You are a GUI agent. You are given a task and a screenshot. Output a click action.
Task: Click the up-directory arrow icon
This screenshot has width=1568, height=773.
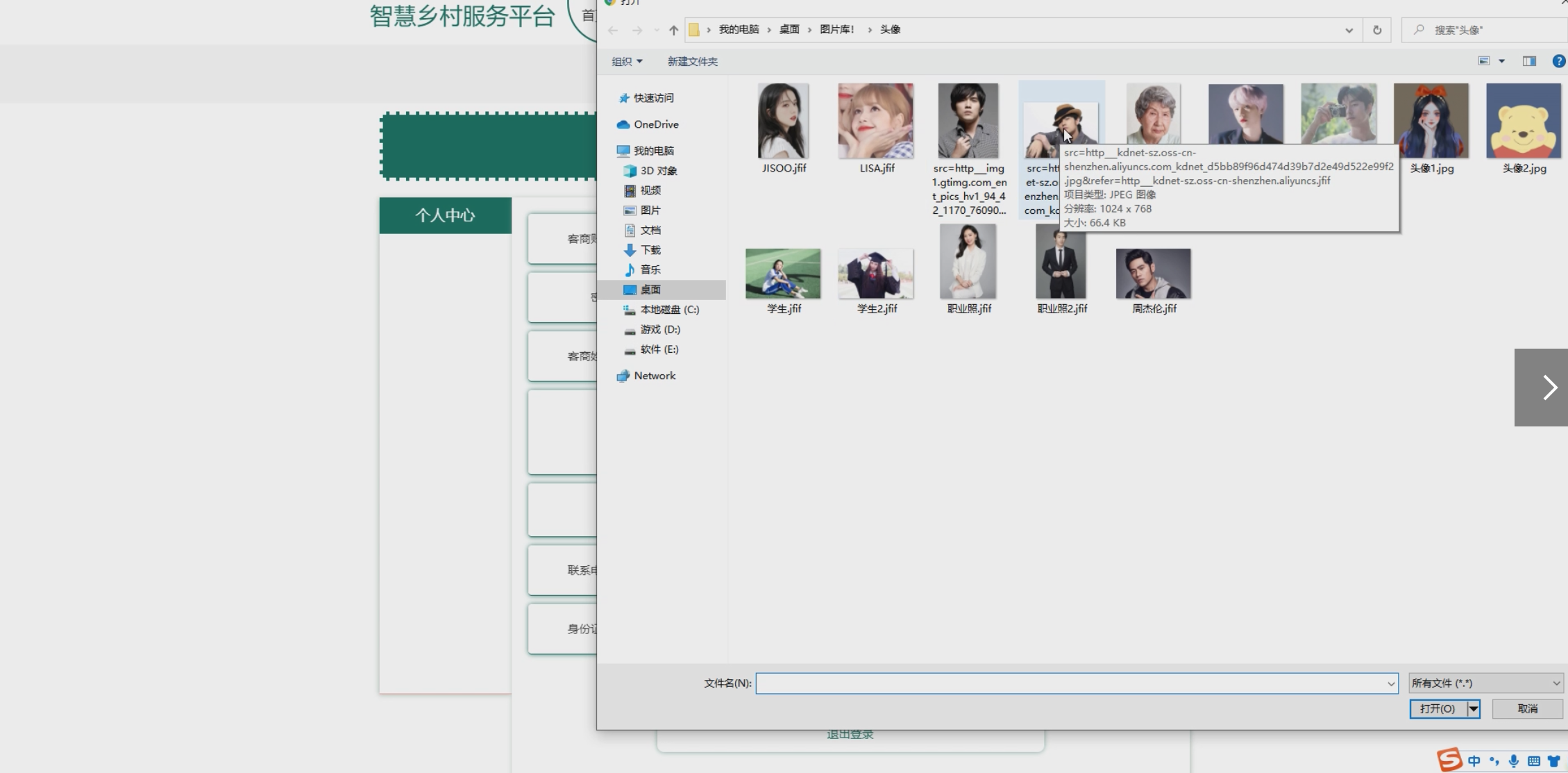673,30
